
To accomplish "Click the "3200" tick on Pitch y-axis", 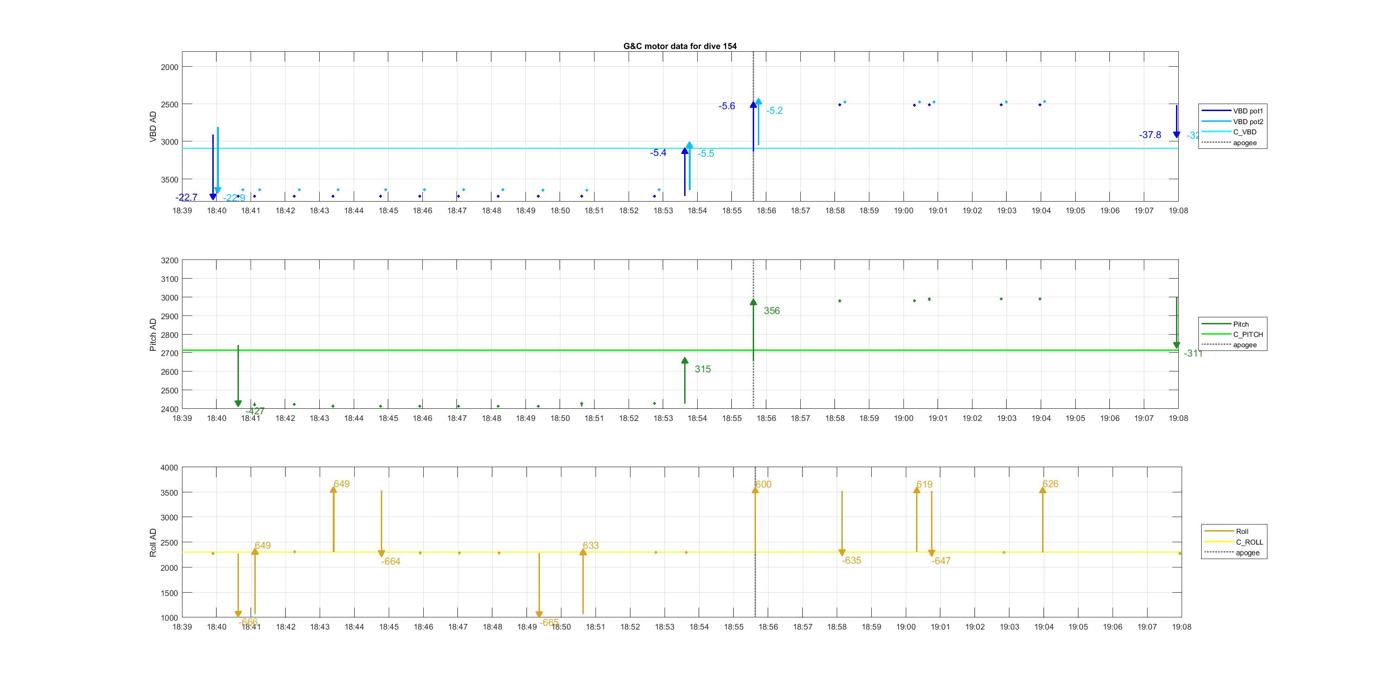I will click(x=169, y=260).
